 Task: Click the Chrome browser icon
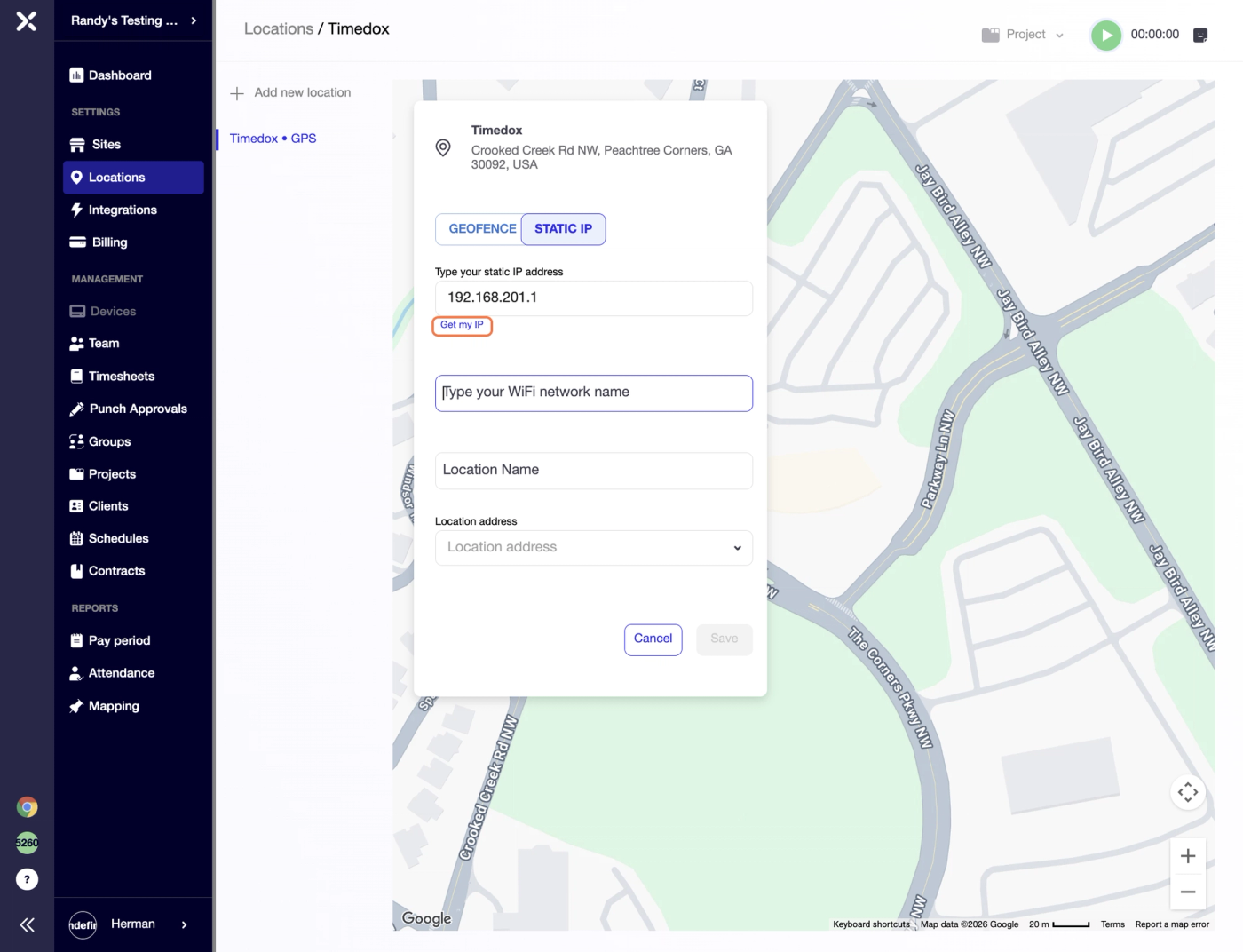tap(27, 807)
